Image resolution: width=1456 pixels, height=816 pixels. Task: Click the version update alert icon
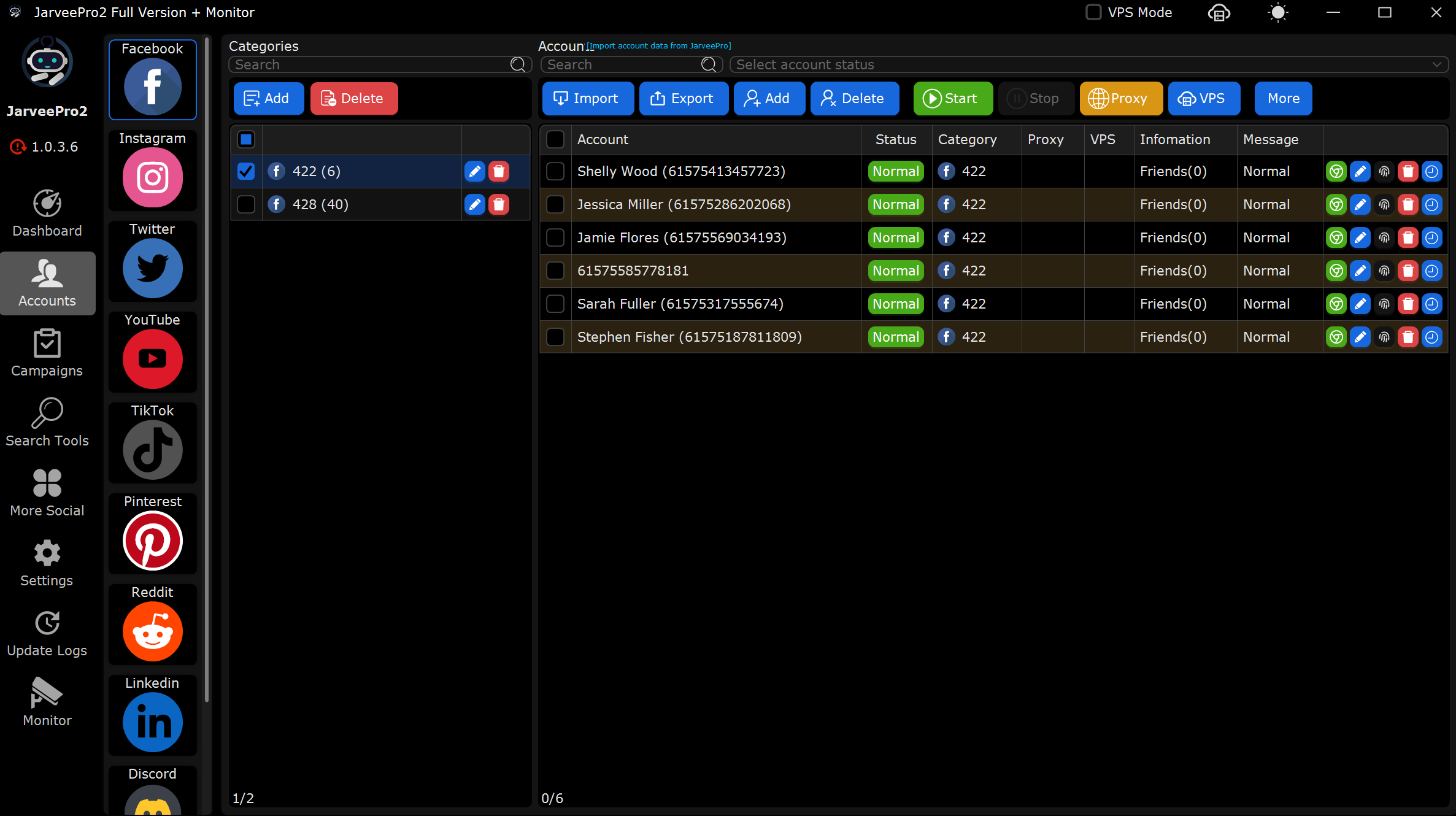[x=18, y=147]
